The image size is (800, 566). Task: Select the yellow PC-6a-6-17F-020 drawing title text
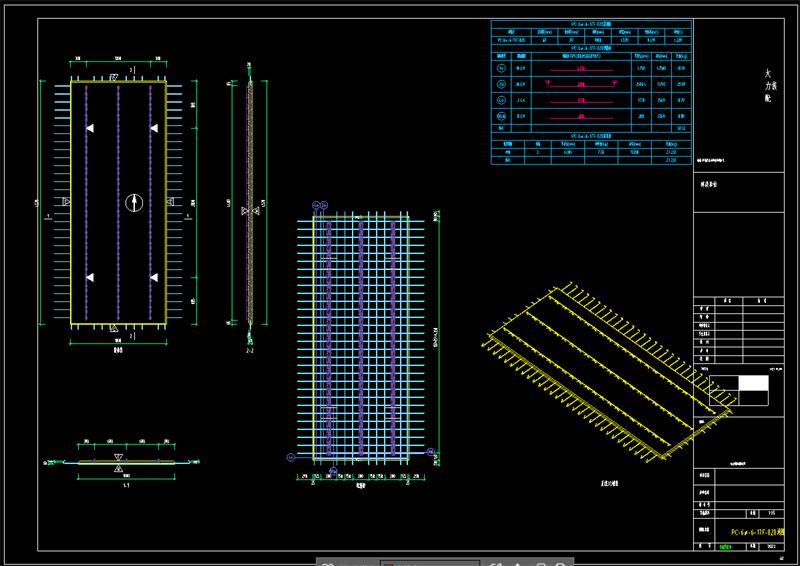pyautogui.click(x=757, y=532)
